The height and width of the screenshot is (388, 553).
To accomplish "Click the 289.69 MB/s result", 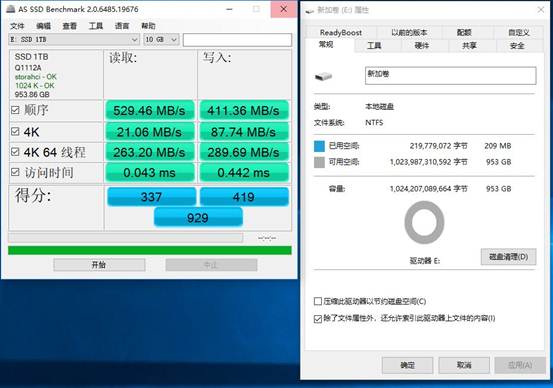I will (x=244, y=152).
